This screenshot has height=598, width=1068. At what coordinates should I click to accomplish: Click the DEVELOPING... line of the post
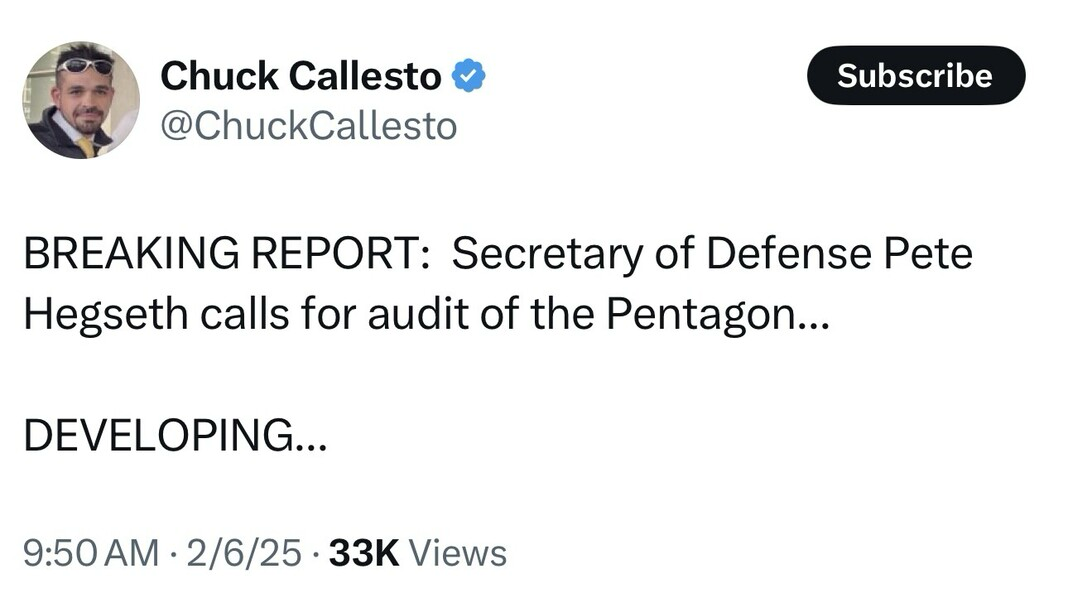[173, 435]
